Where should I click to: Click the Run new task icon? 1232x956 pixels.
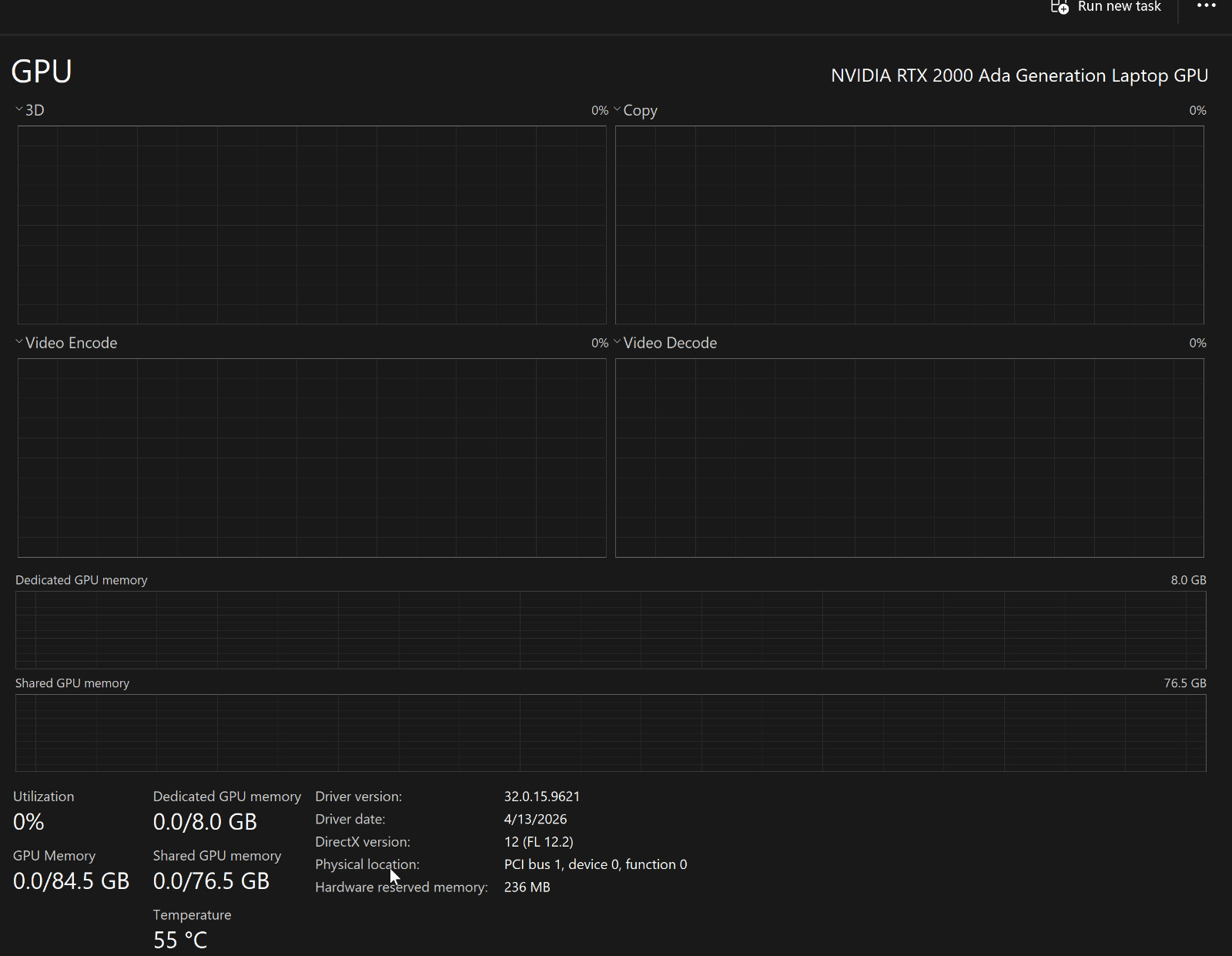(1060, 7)
